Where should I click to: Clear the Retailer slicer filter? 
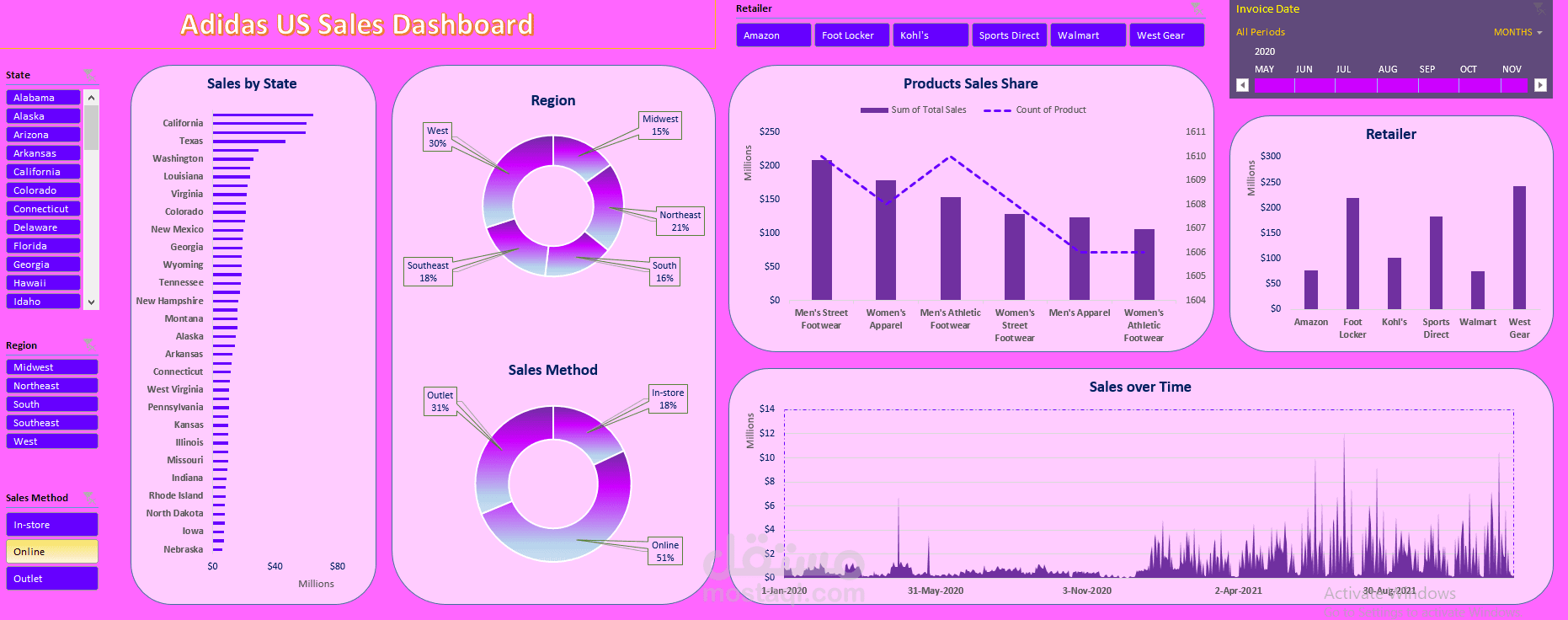click(1196, 8)
